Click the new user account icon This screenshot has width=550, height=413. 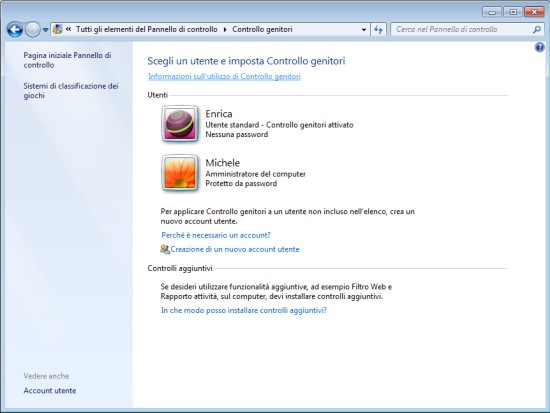click(x=165, y=249)
